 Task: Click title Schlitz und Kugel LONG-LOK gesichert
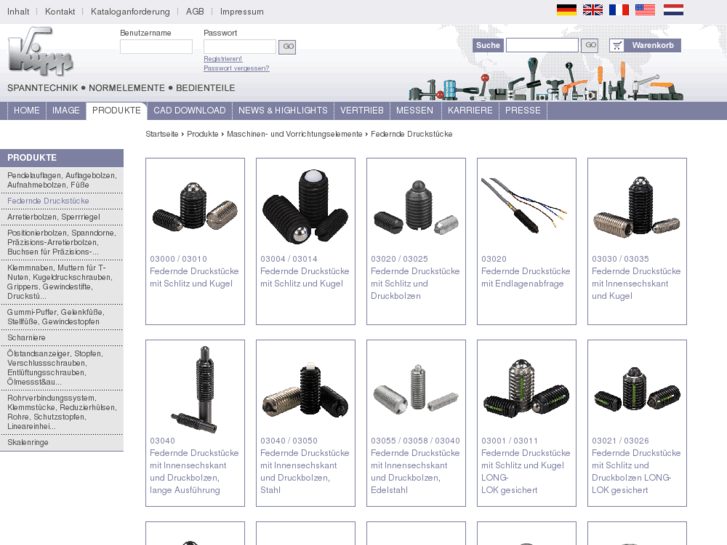525,471
